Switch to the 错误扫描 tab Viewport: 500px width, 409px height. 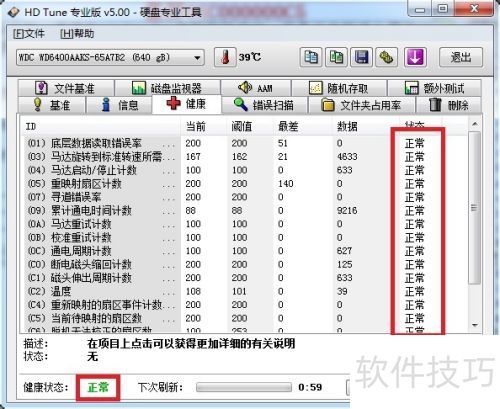click(265, 105)
